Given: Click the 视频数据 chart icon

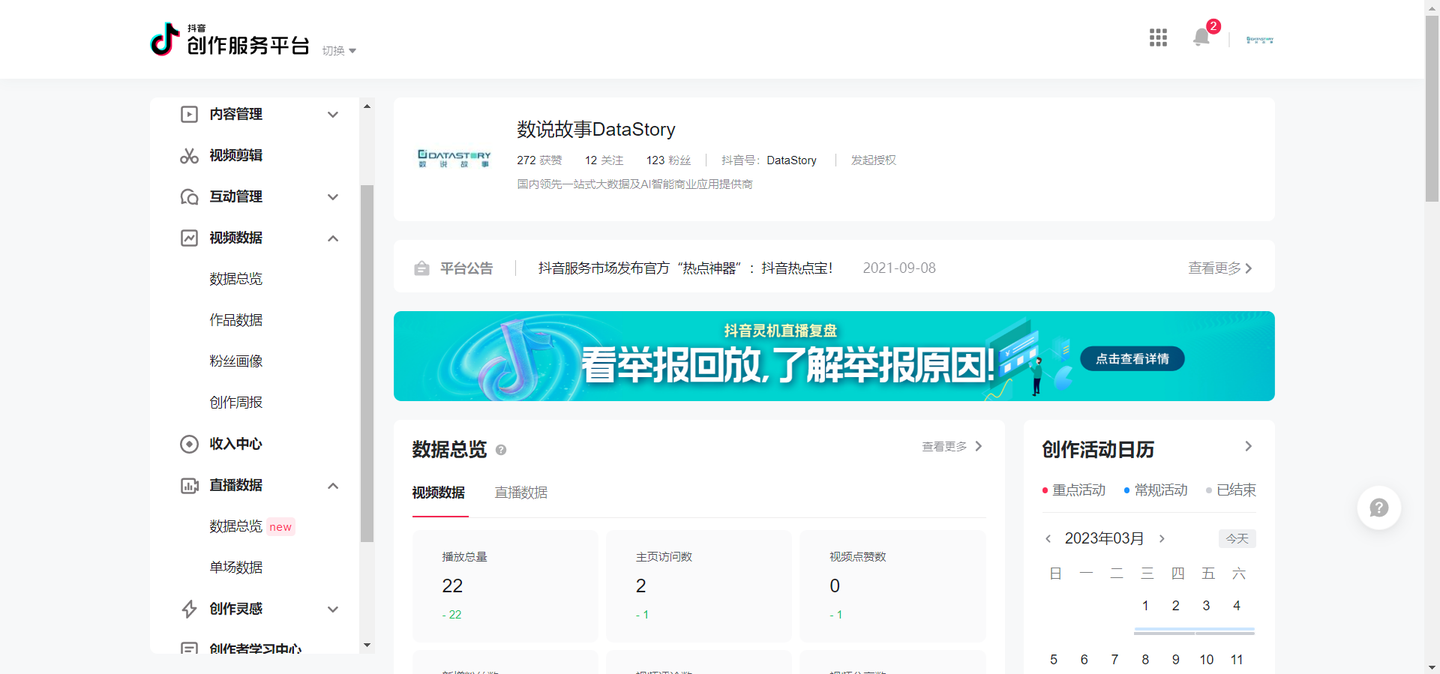Looking at the screenshot, I should point(189,238).
